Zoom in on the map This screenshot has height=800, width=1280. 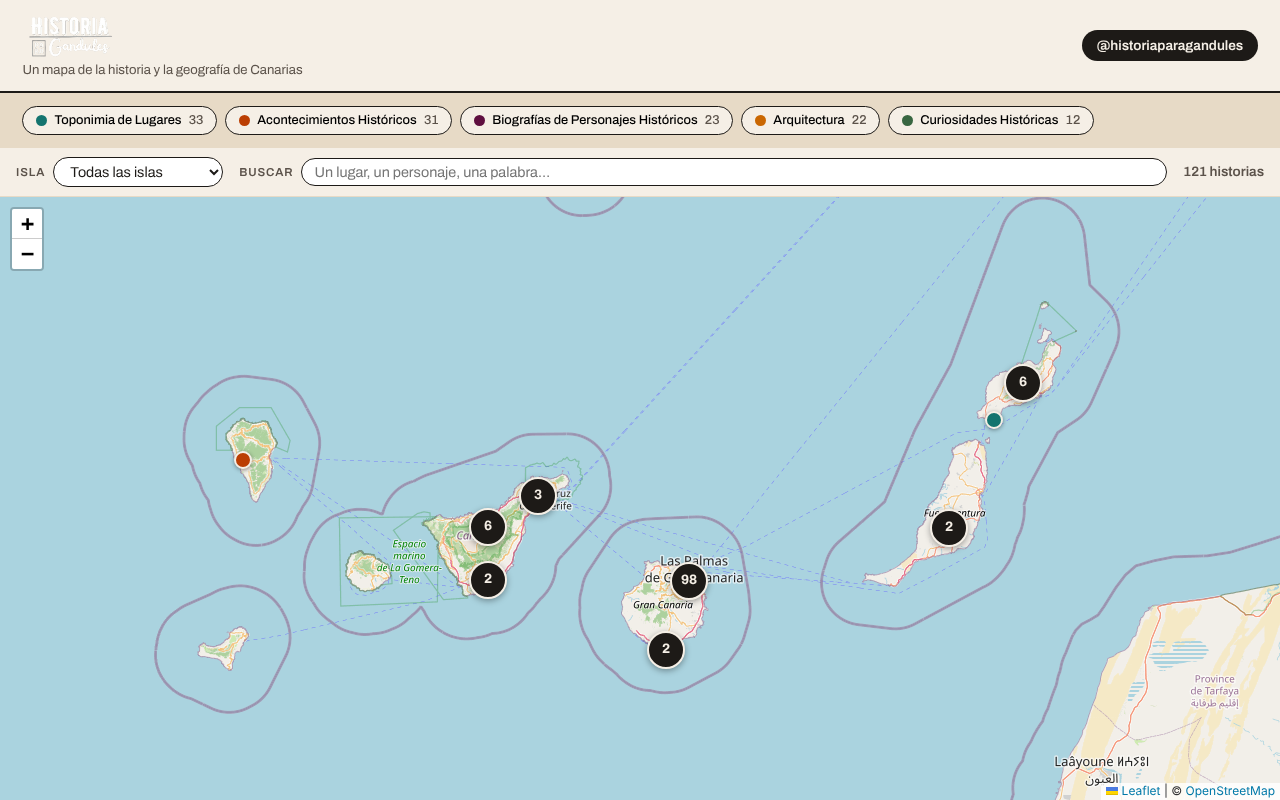27,224
